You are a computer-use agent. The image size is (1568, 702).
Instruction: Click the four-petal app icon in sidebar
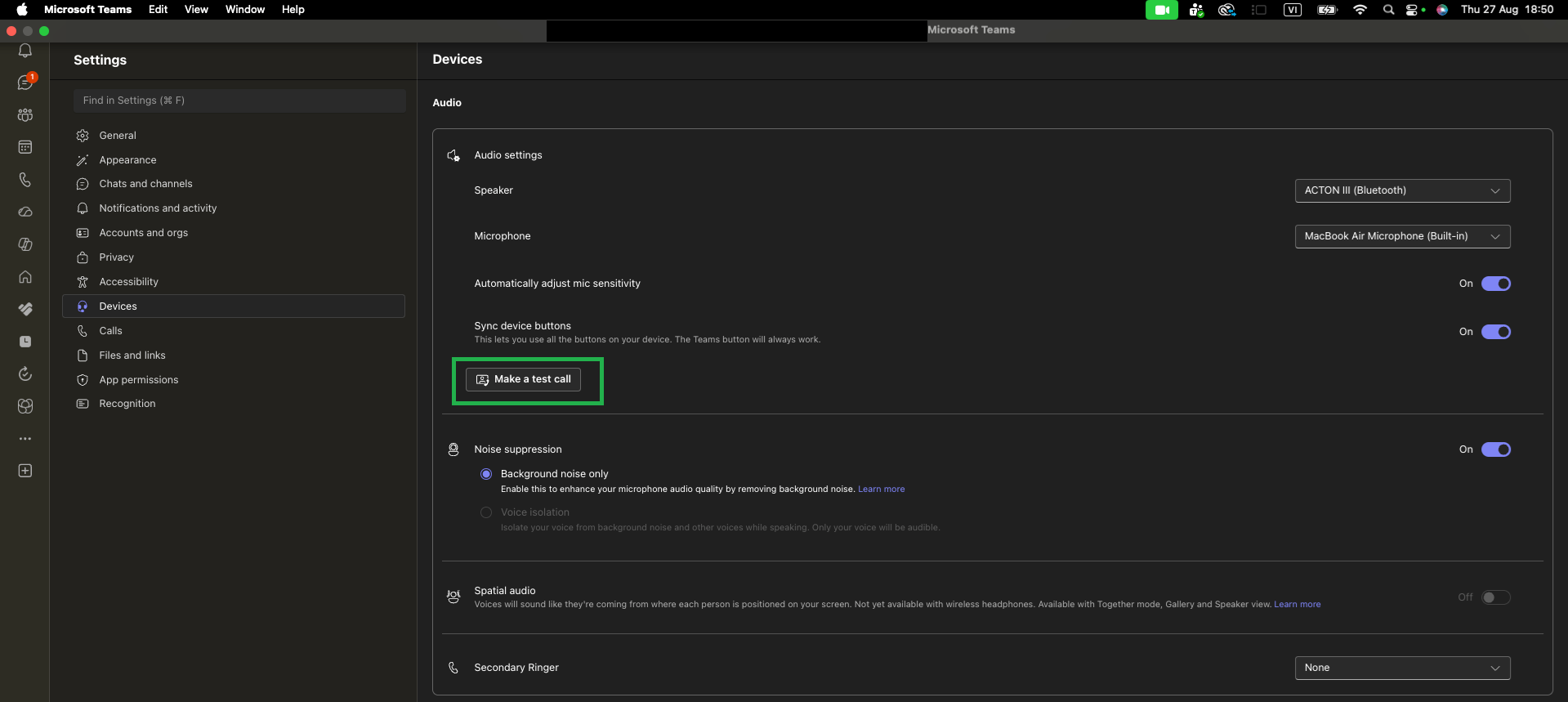pyautogui.click(x=25, y=406)
